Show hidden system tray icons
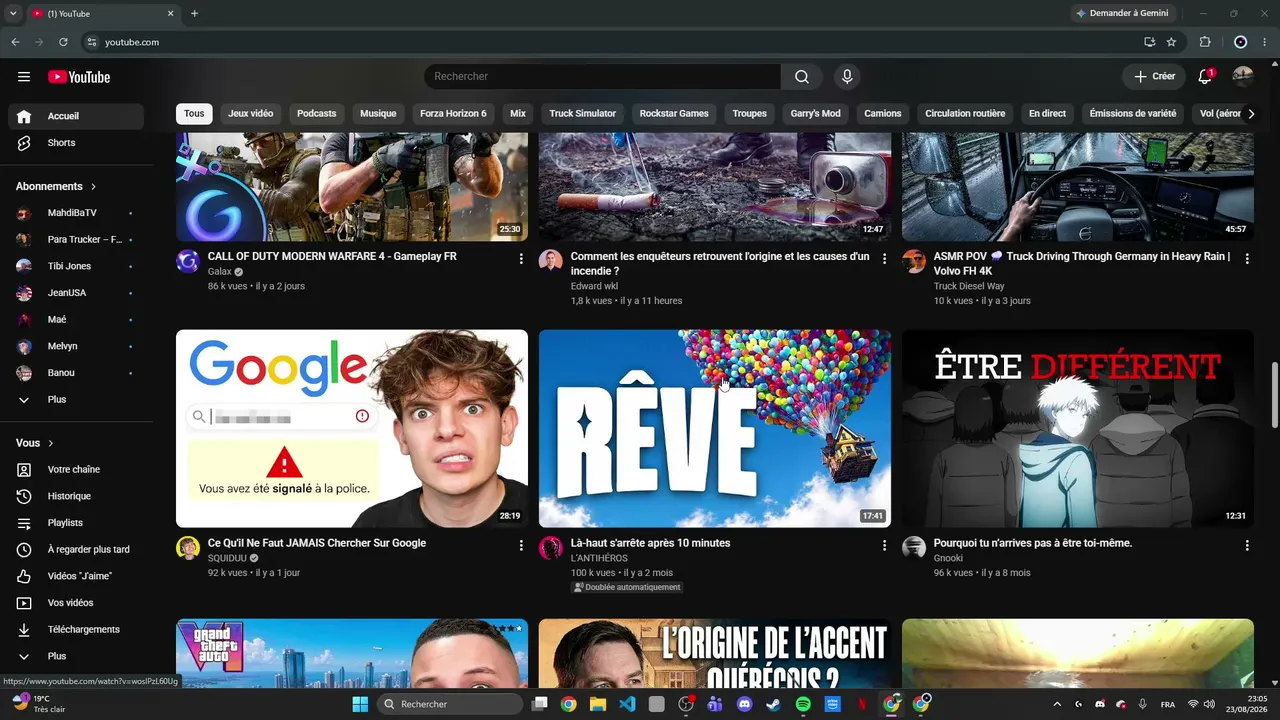1280x720 pixels. coord(1057,704)
